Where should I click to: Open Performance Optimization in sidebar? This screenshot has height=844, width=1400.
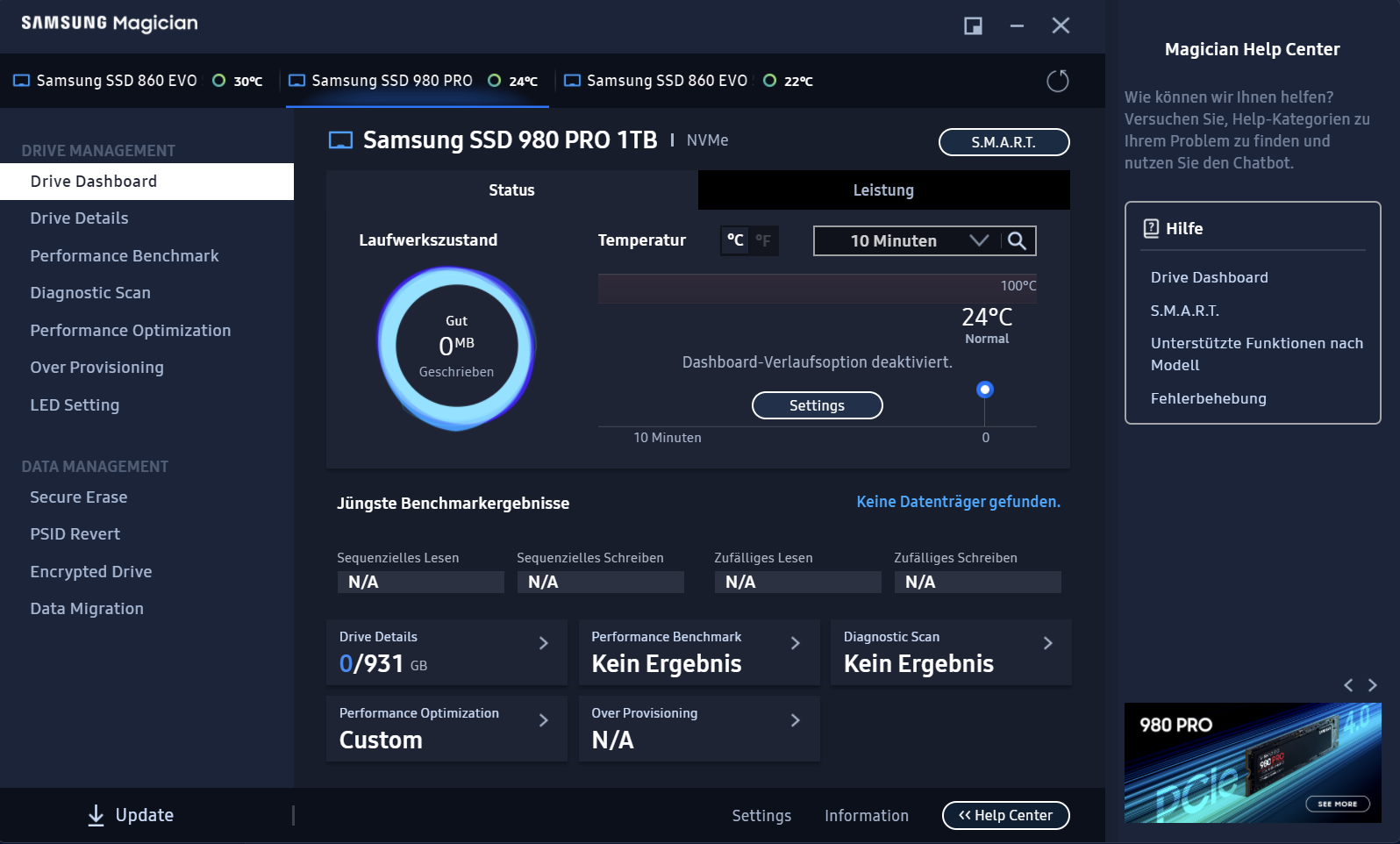coord(146,331)
